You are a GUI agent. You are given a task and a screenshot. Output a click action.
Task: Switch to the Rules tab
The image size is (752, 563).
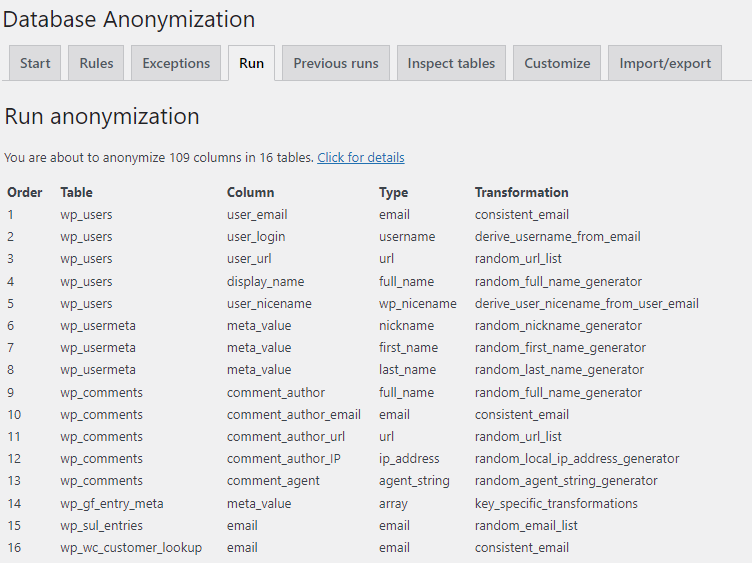(96, 63)
